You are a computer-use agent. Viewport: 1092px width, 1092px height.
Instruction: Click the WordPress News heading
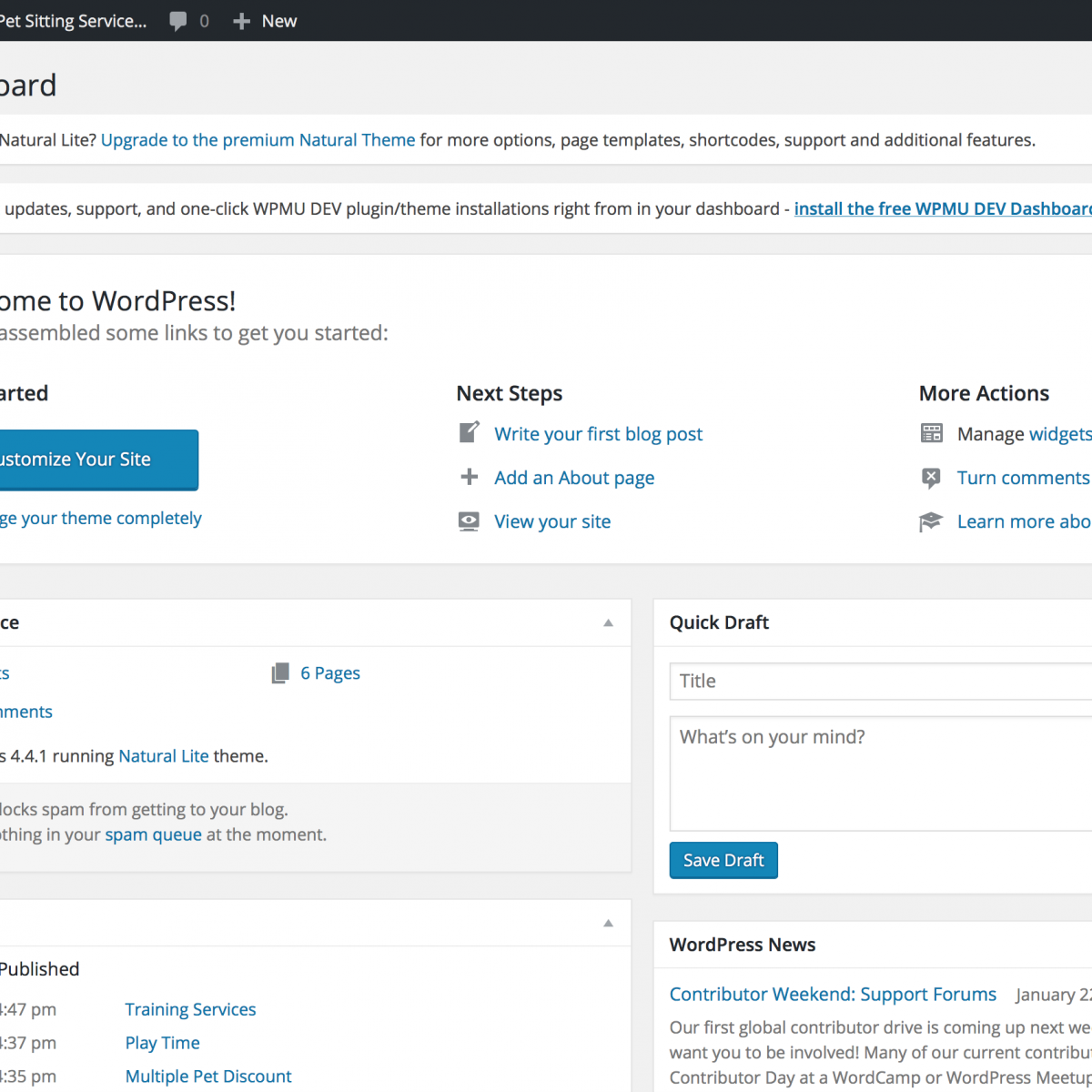click(743, 945)
